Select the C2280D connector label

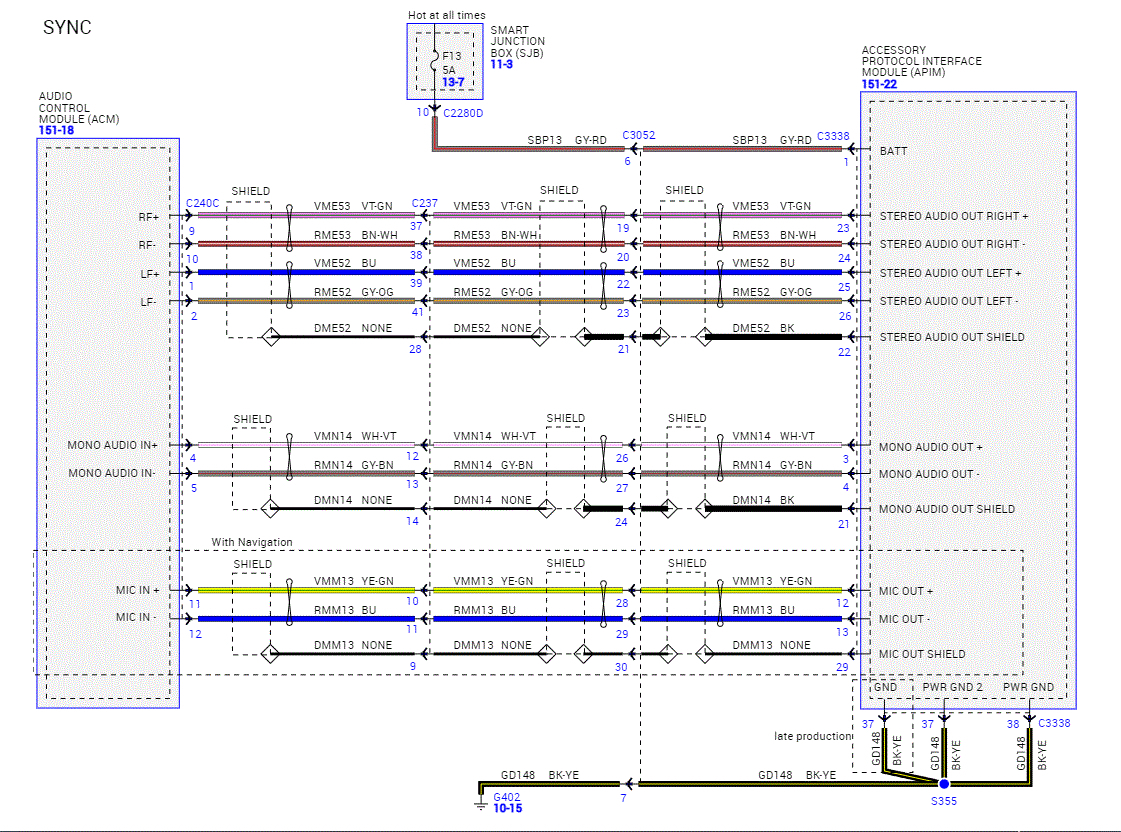point(463,113)
